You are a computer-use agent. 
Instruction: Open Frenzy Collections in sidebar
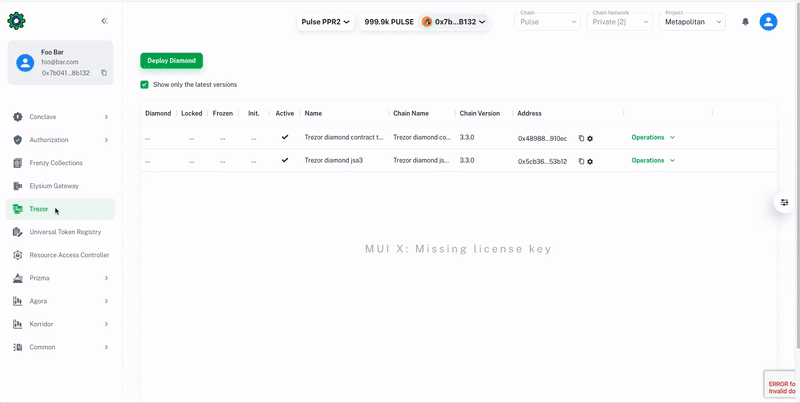56,163
